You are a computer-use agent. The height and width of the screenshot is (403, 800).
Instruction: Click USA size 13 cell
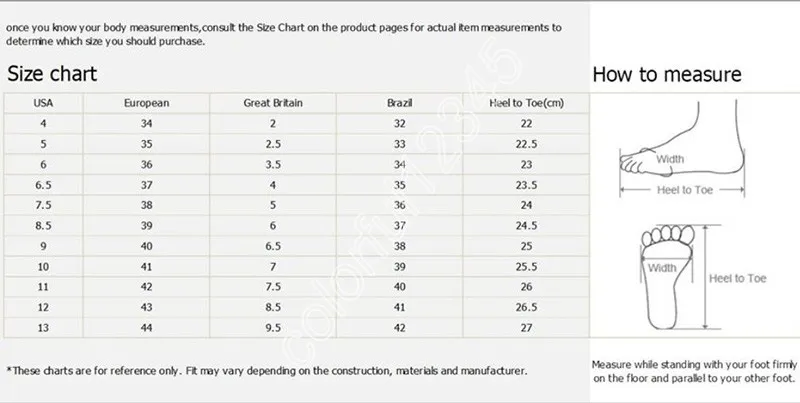pyautogui.click(x=43, y=328)
